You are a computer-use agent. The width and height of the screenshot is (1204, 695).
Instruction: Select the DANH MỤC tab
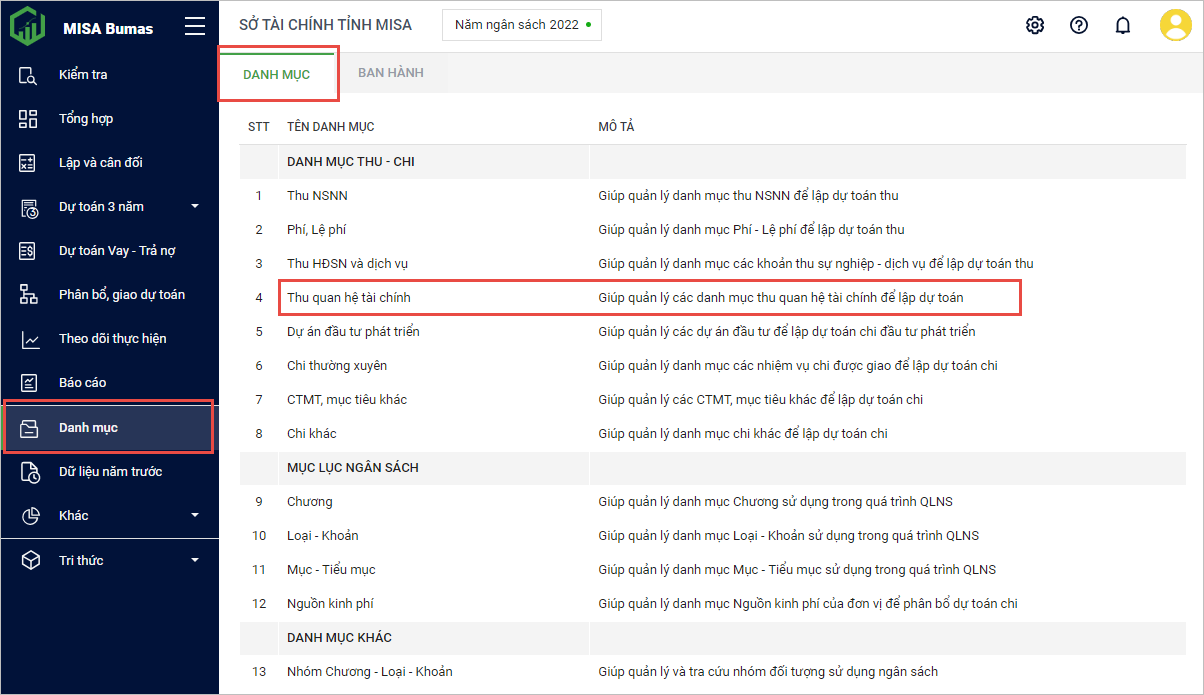(x=277, y=75)
